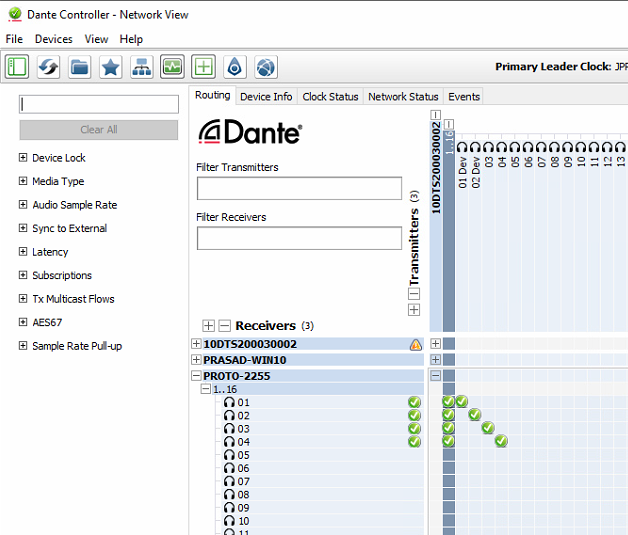
Task: Switch to the Clock Status tab
Action: coord(330,97)
